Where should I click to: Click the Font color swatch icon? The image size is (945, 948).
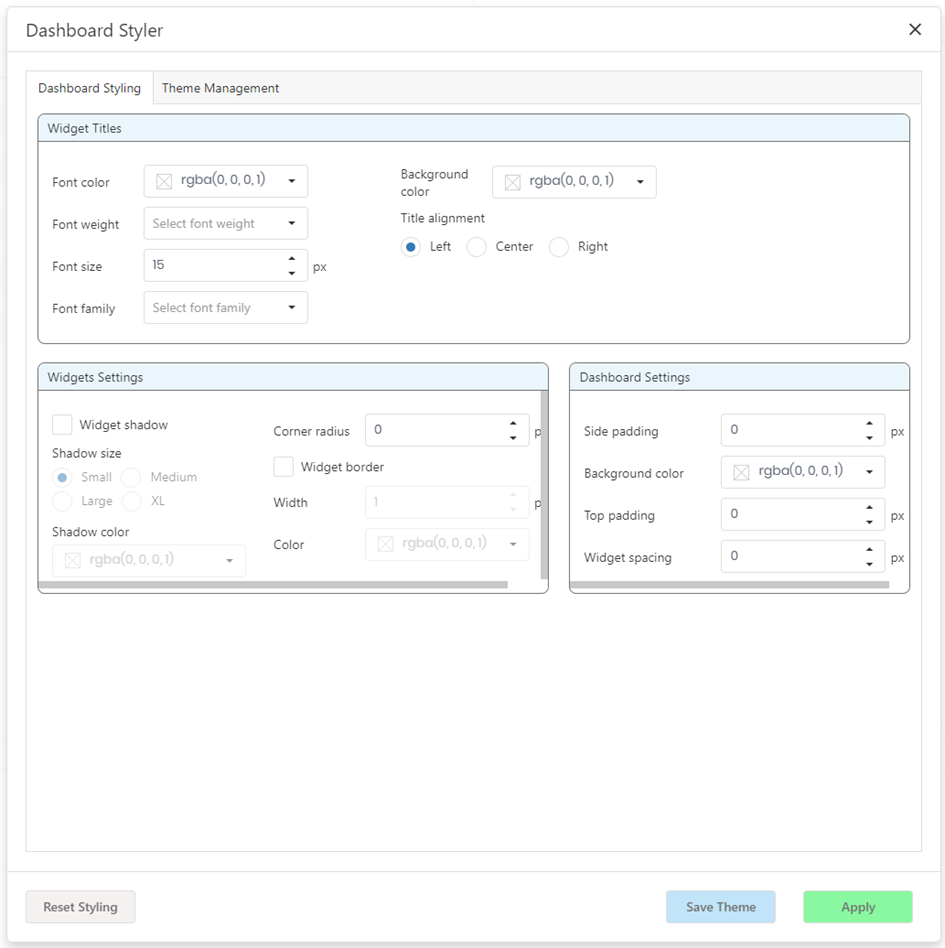point(164,181)
